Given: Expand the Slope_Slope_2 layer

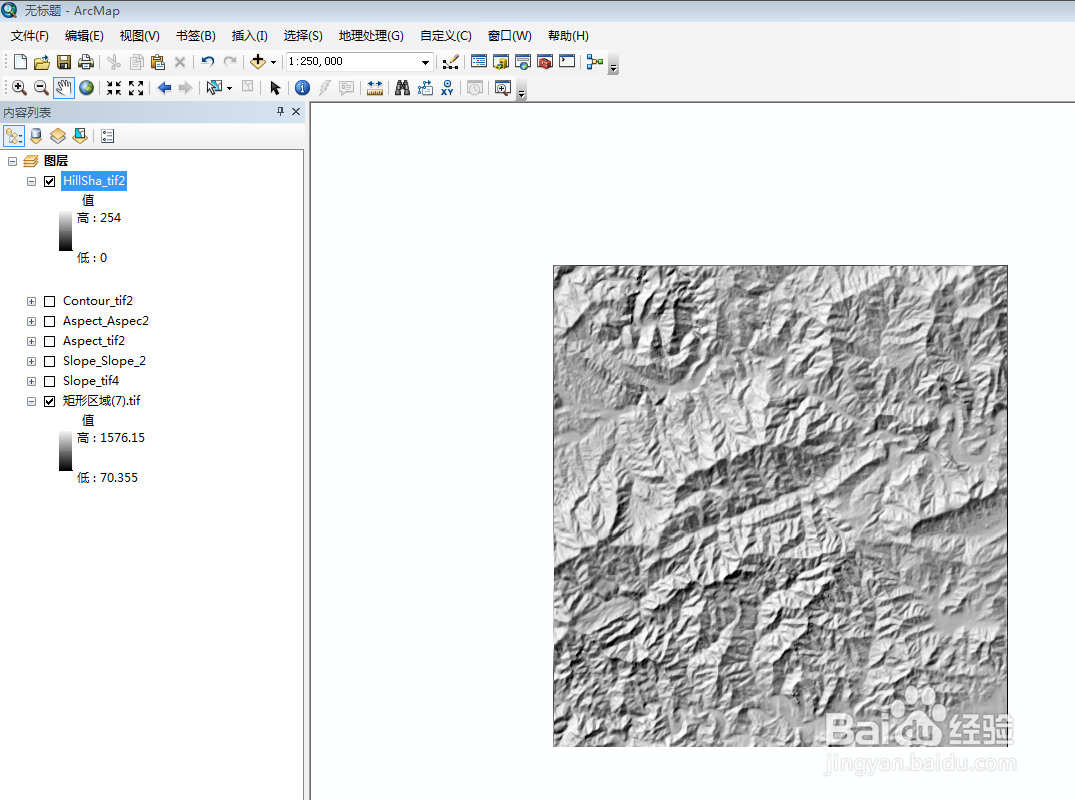Looking at the screenshot, I should pos(32,361).
